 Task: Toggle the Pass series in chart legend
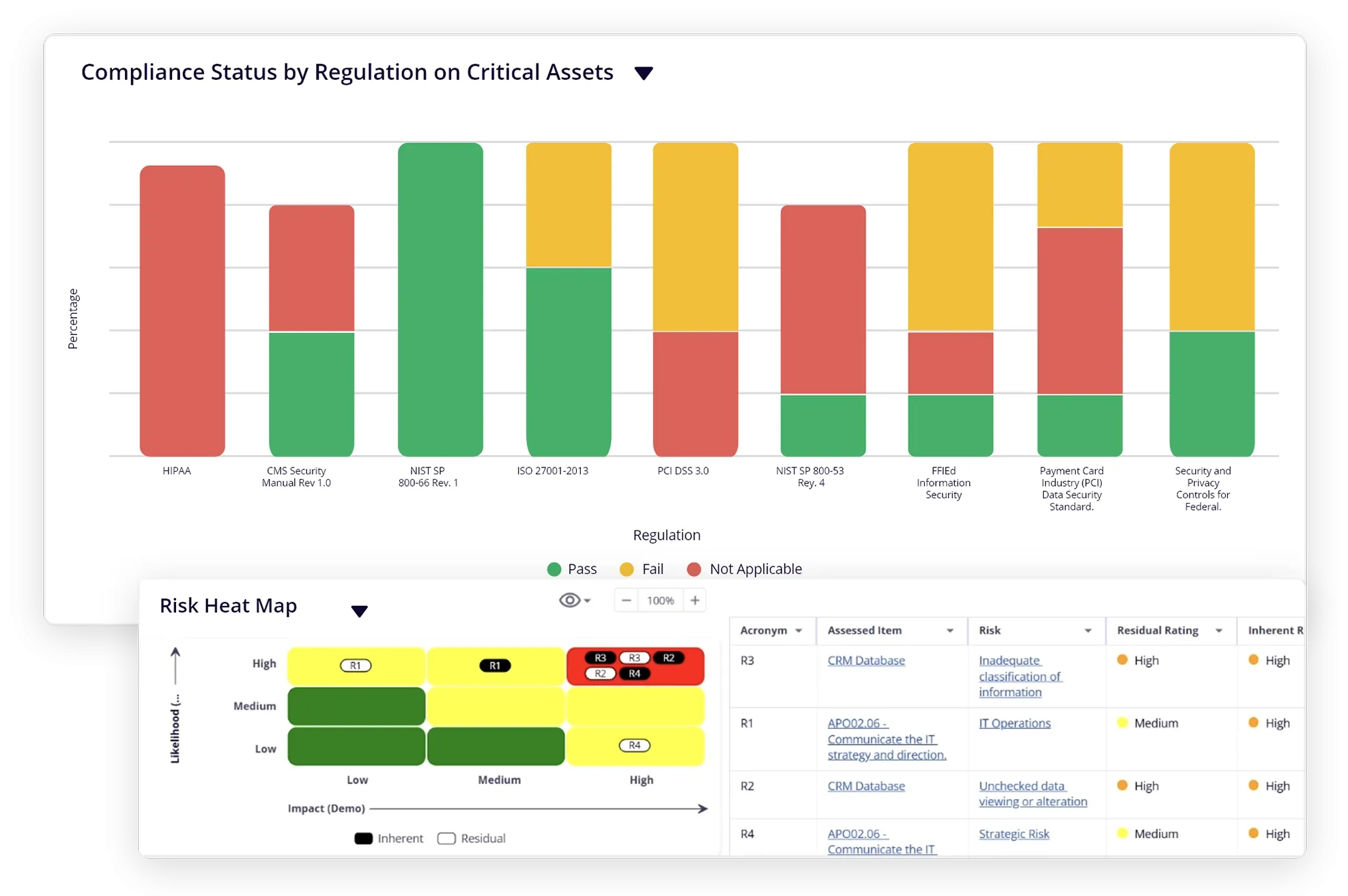(x=554, y=569)
